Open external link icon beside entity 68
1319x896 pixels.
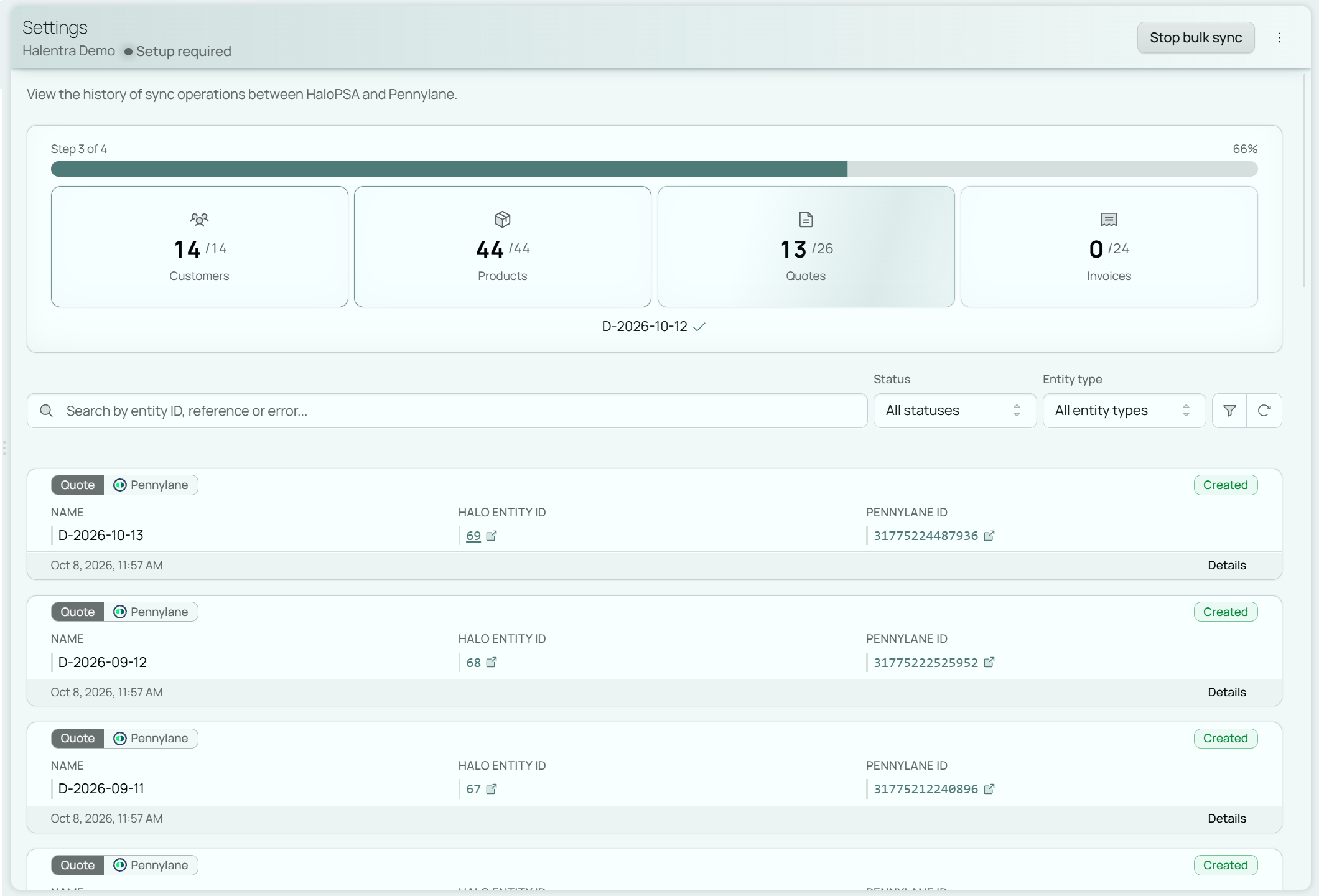[492, 662]
